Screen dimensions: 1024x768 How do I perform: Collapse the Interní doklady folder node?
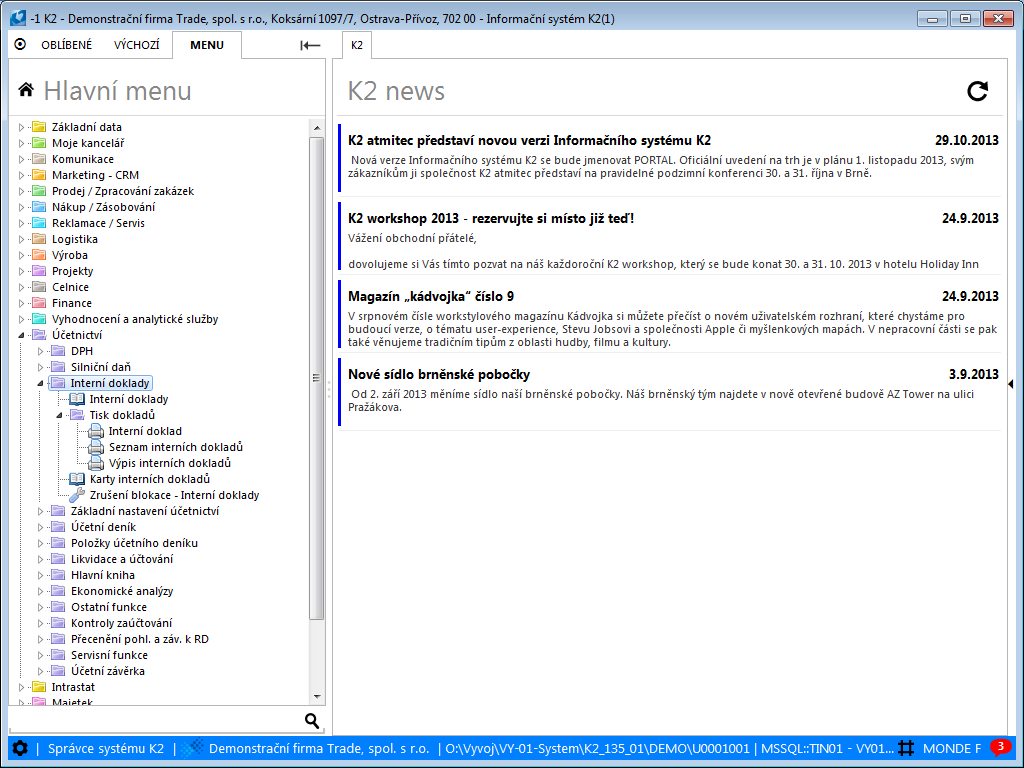coord(40,383)
